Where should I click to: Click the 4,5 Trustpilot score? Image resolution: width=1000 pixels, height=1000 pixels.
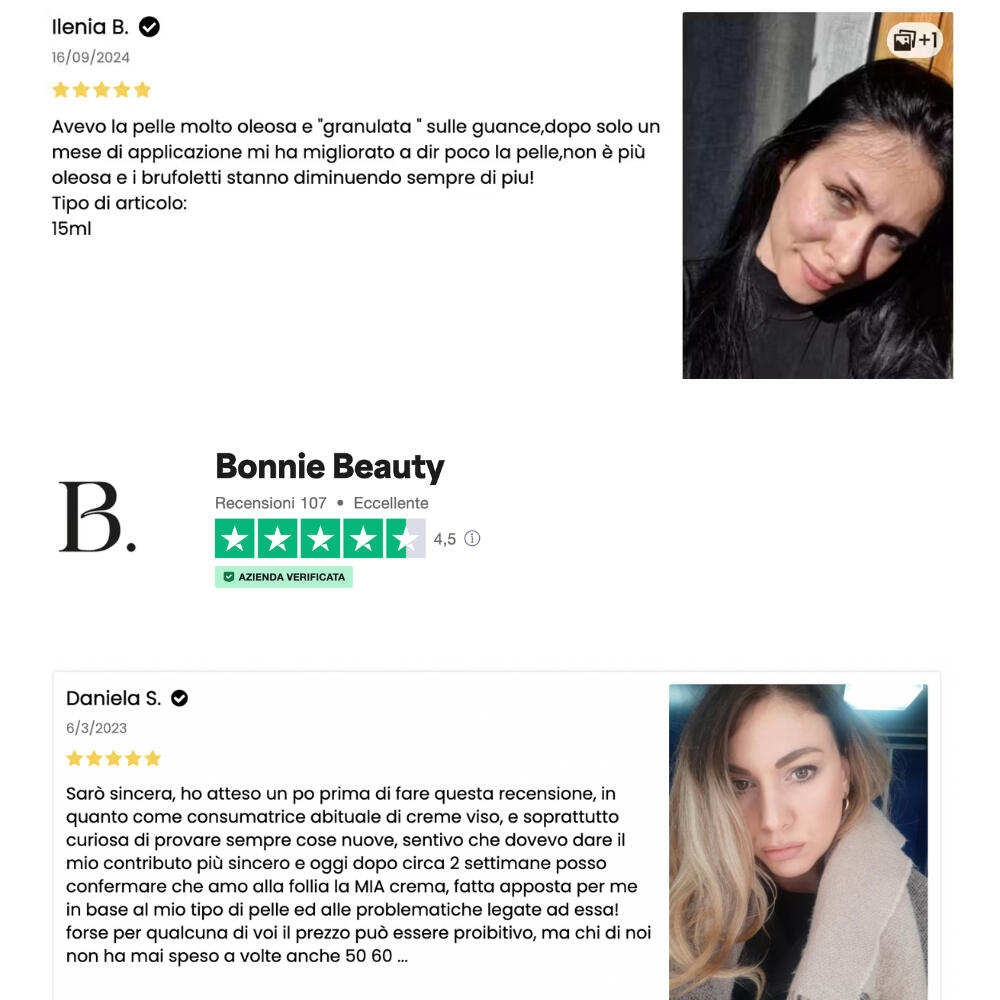(445, 540)
